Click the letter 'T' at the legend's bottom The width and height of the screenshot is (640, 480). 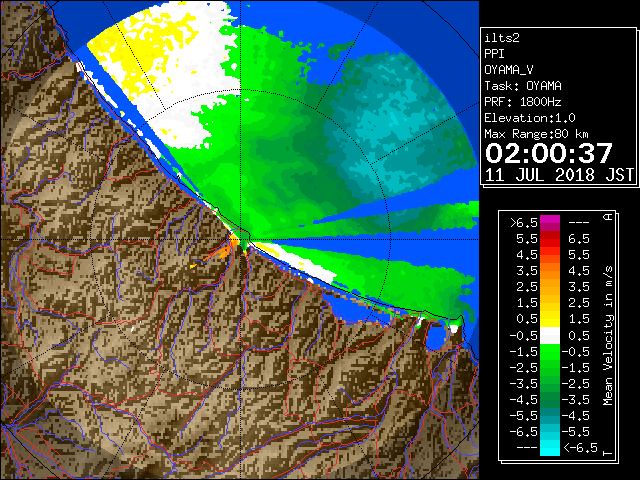[x=608, y=453]
